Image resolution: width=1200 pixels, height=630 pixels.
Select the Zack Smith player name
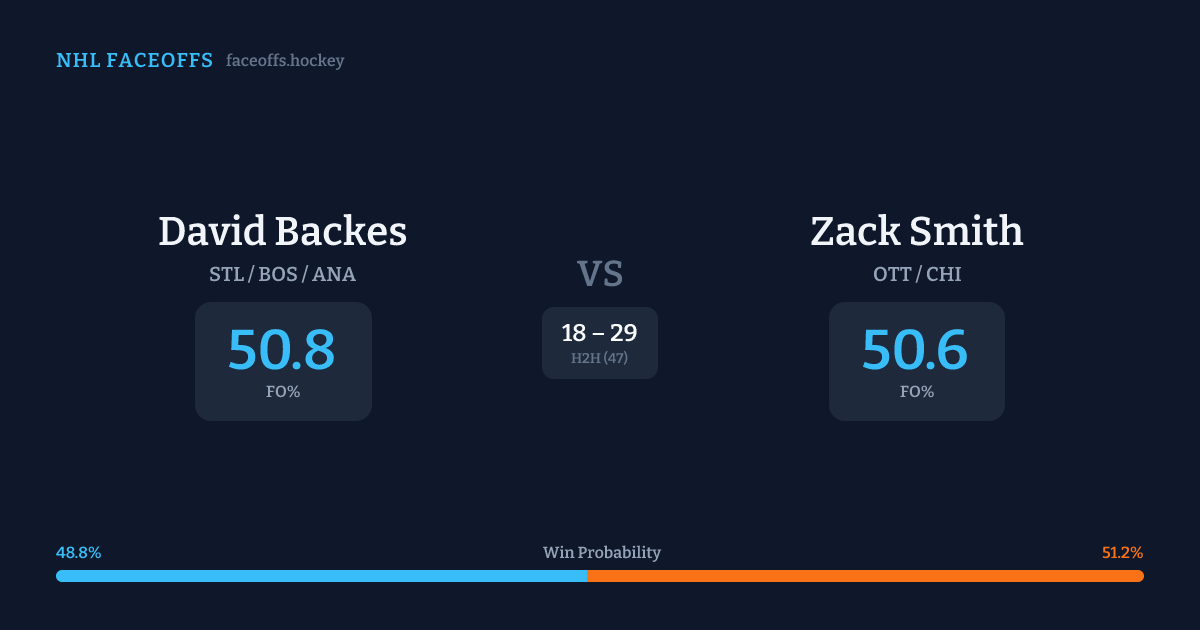pos(916,231)
